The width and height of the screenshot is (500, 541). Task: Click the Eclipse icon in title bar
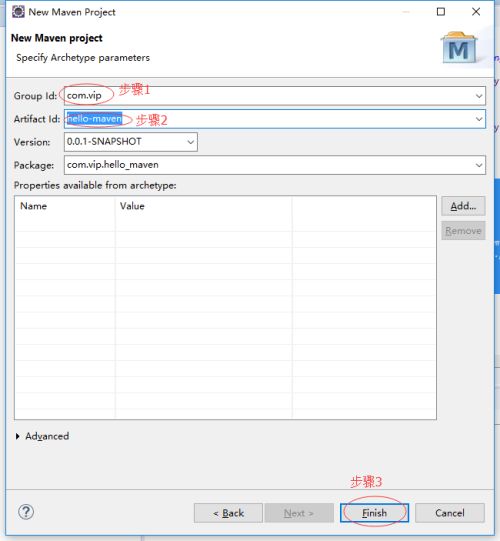(18, 12)
